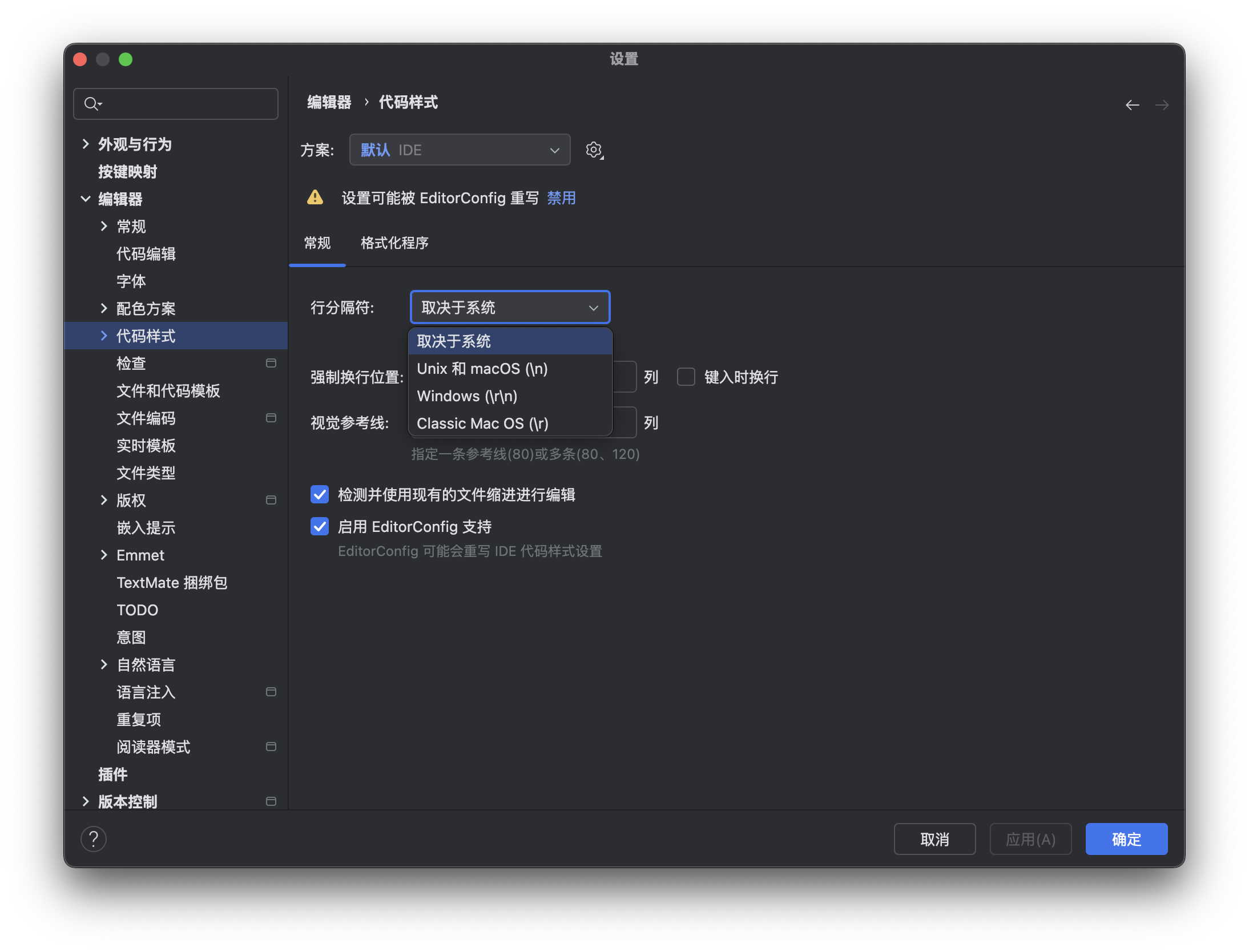
Task: Click the EditorConfig warning triangle icon
Action: click(x=315, y=198)
